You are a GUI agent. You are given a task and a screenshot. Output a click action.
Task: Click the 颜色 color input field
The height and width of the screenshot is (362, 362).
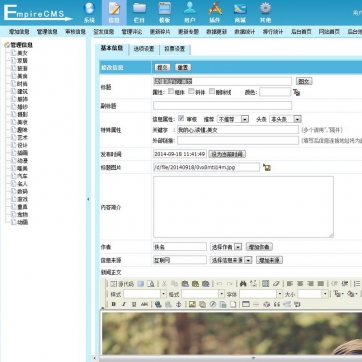[x=275, y=92]
